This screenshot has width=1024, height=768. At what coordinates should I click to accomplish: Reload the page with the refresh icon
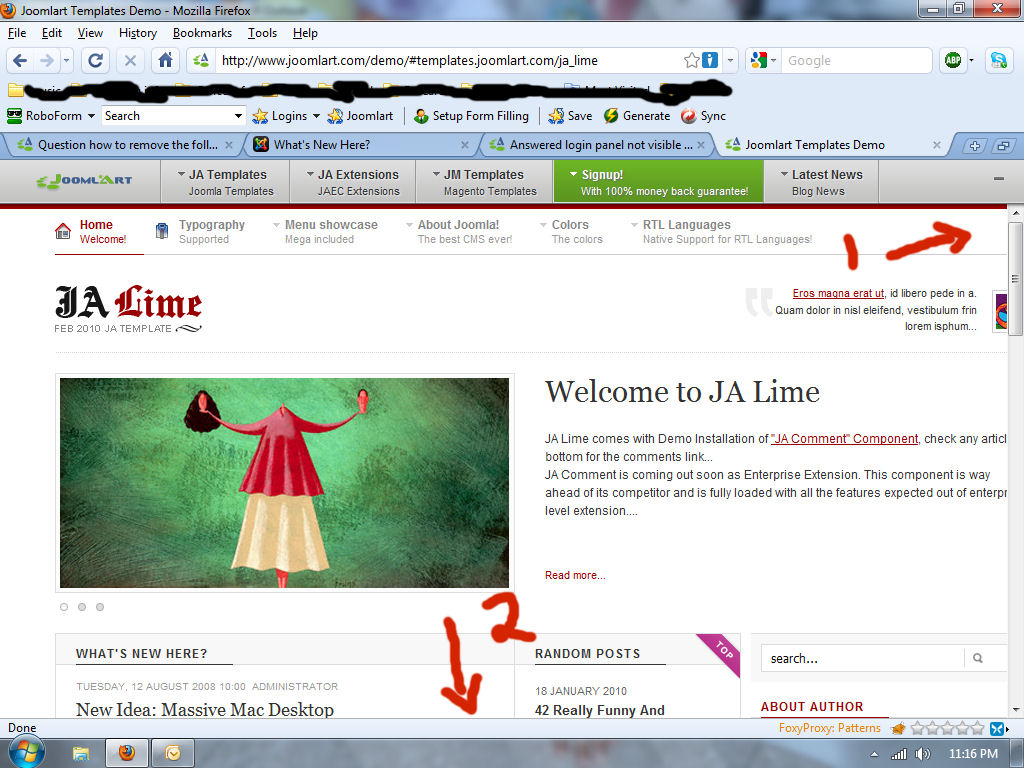tap(95, 61)
